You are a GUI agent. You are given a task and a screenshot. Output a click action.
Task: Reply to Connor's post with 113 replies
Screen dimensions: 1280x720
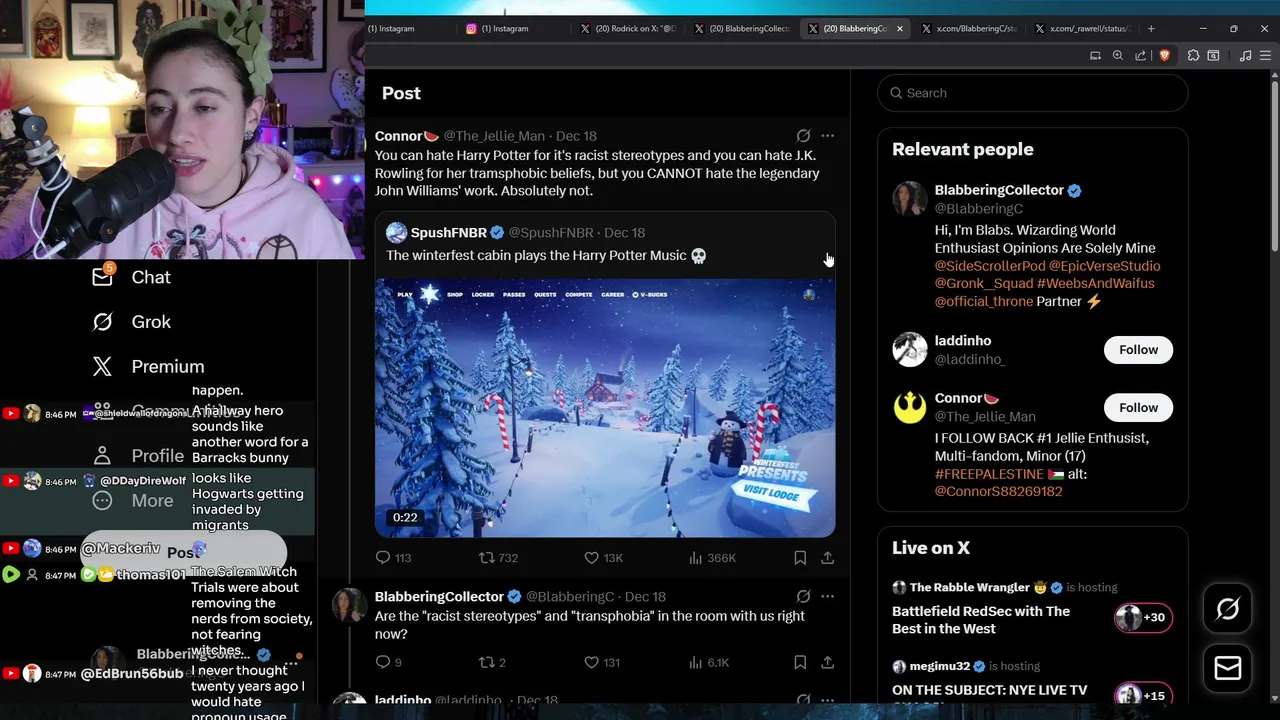pyautogui.click(x=393, y=558)
